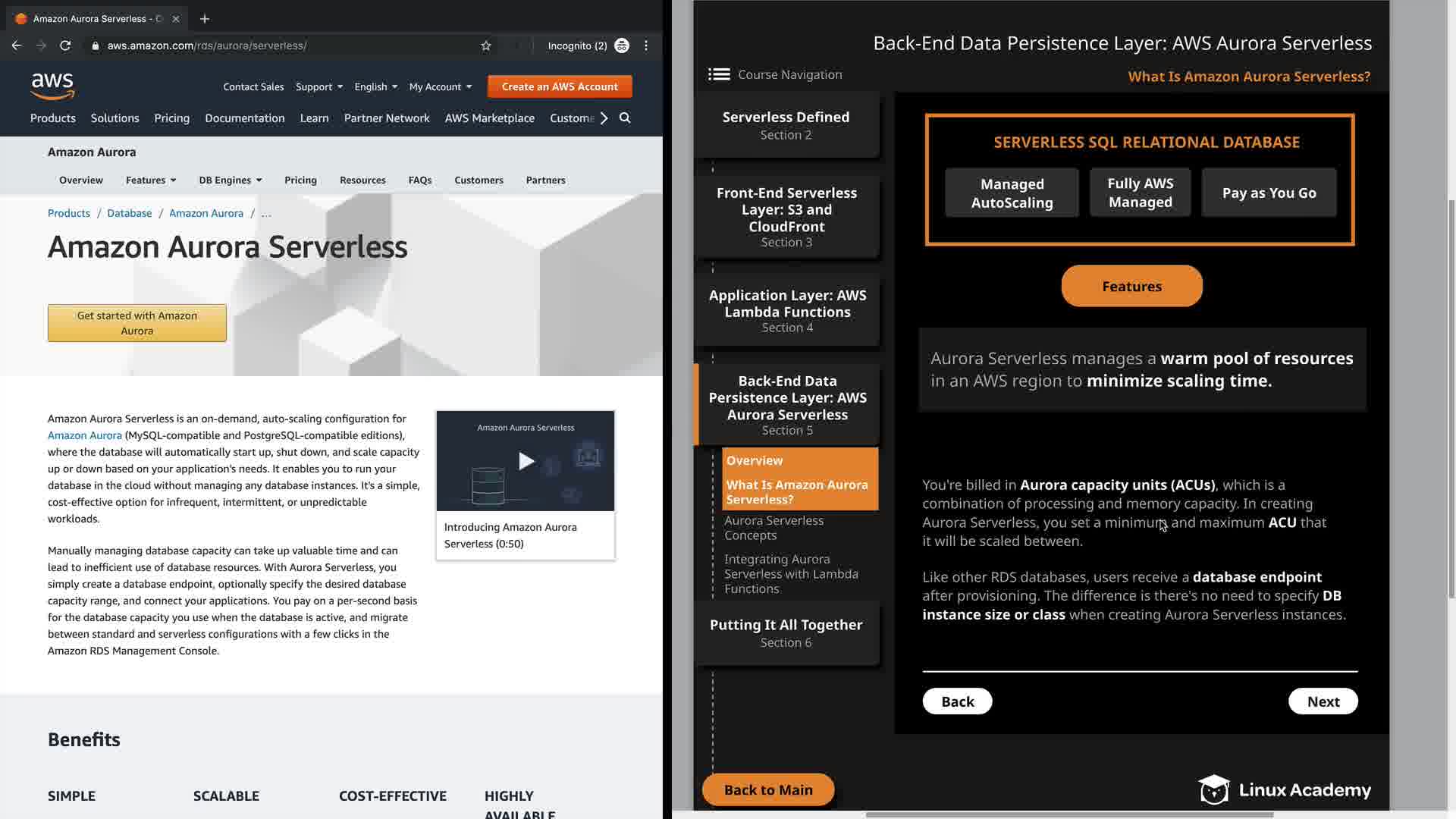Open the Pricing tab under Amazon Aurora
This screenshot has width=1456, height=819.
300,180
